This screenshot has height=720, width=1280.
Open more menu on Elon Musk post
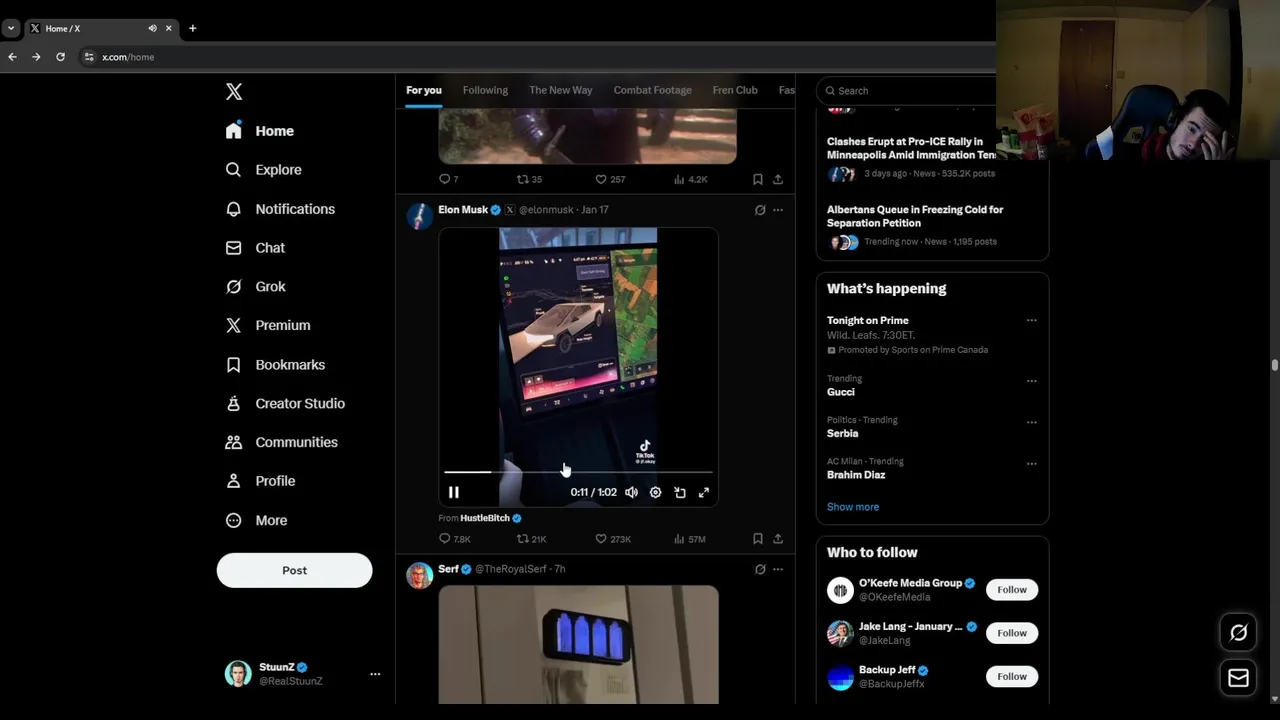coord(778,210)
